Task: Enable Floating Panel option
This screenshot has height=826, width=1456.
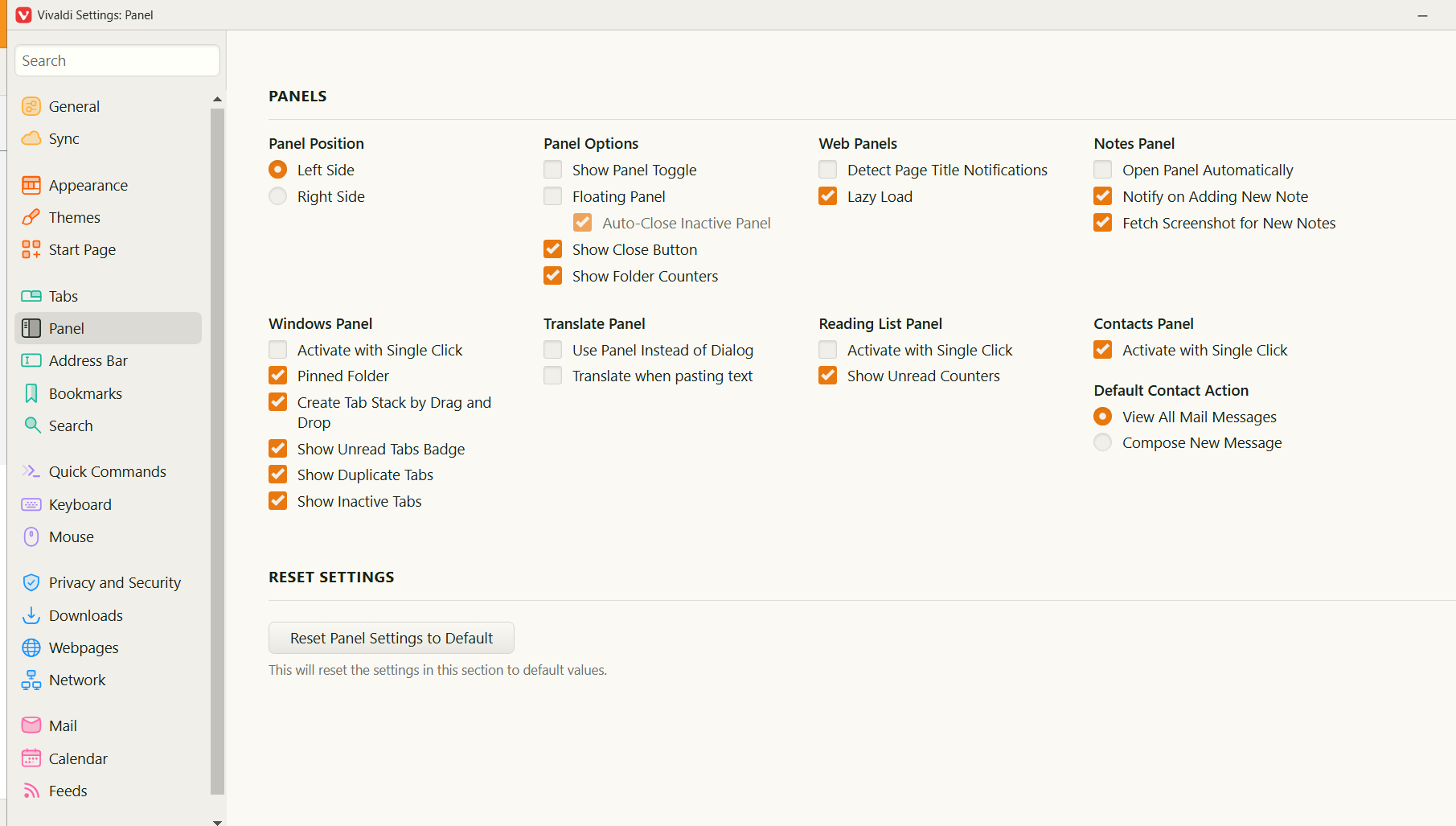Action: 553,196
